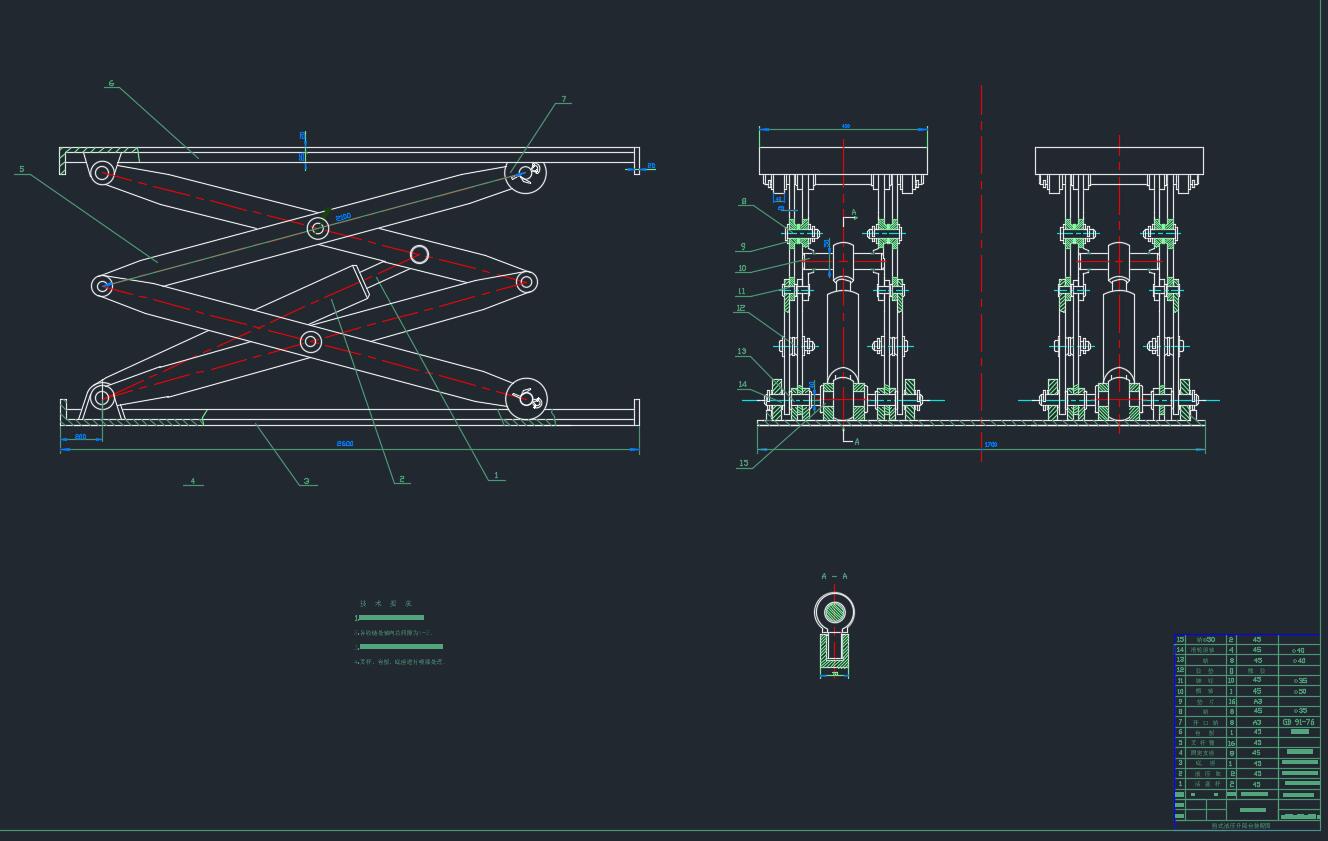The image size is (1328, 841).
Task: Select callout number 1 below scissor lift
Action: coord(495,475)
